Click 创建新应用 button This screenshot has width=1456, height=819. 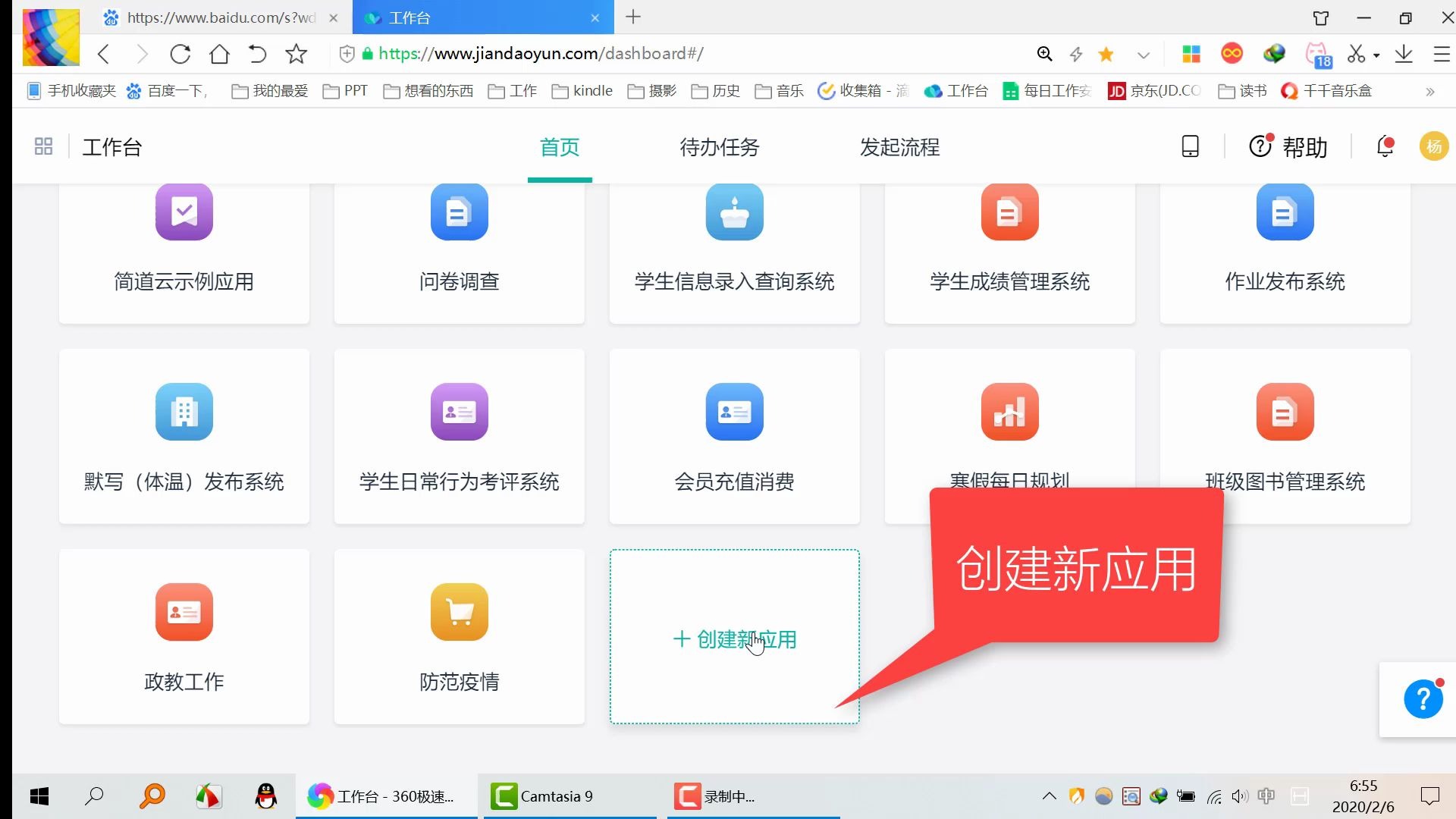(x=734, y=639)
